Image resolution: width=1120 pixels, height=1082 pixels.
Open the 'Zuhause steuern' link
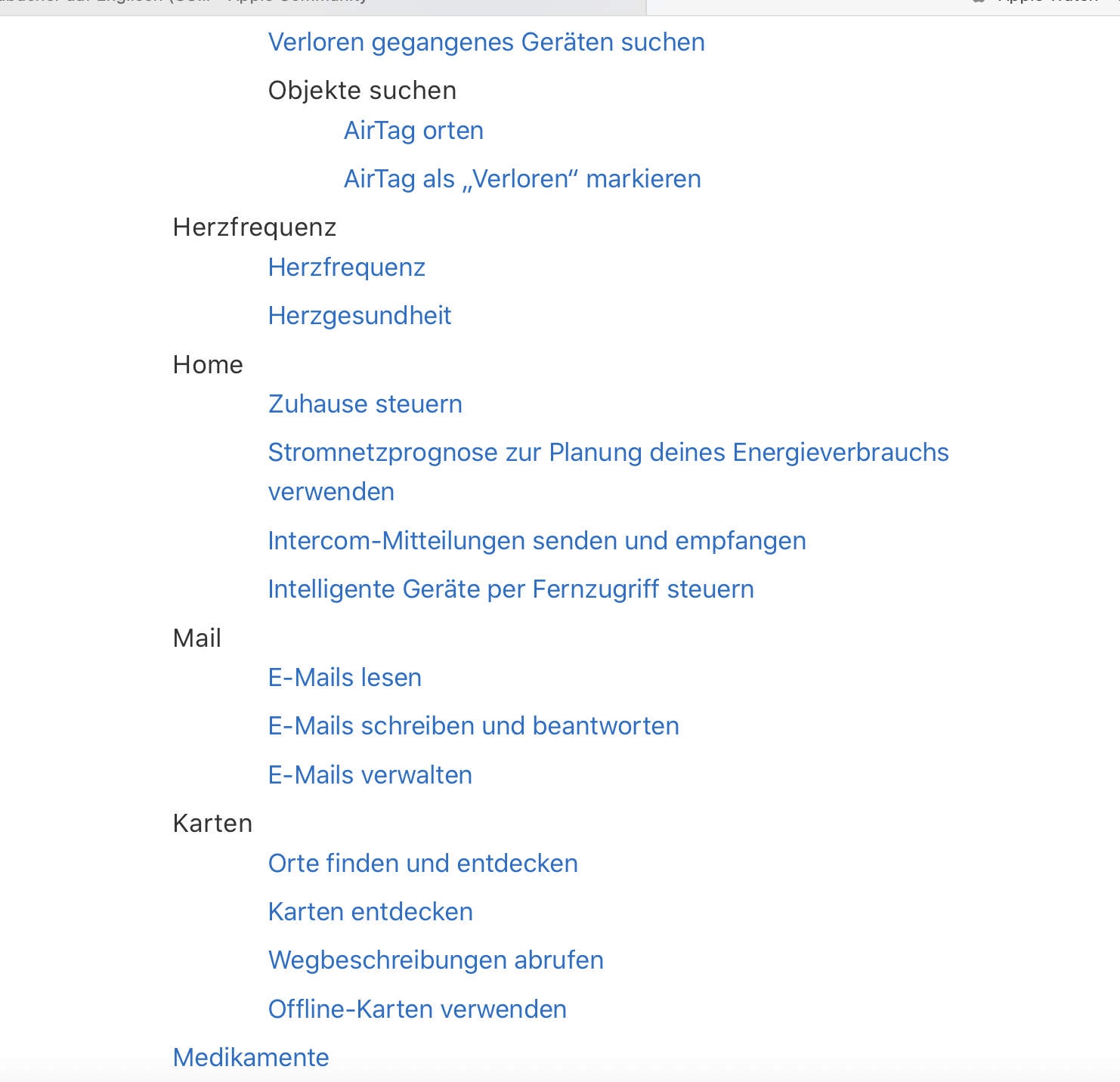(x=365, y=404)
